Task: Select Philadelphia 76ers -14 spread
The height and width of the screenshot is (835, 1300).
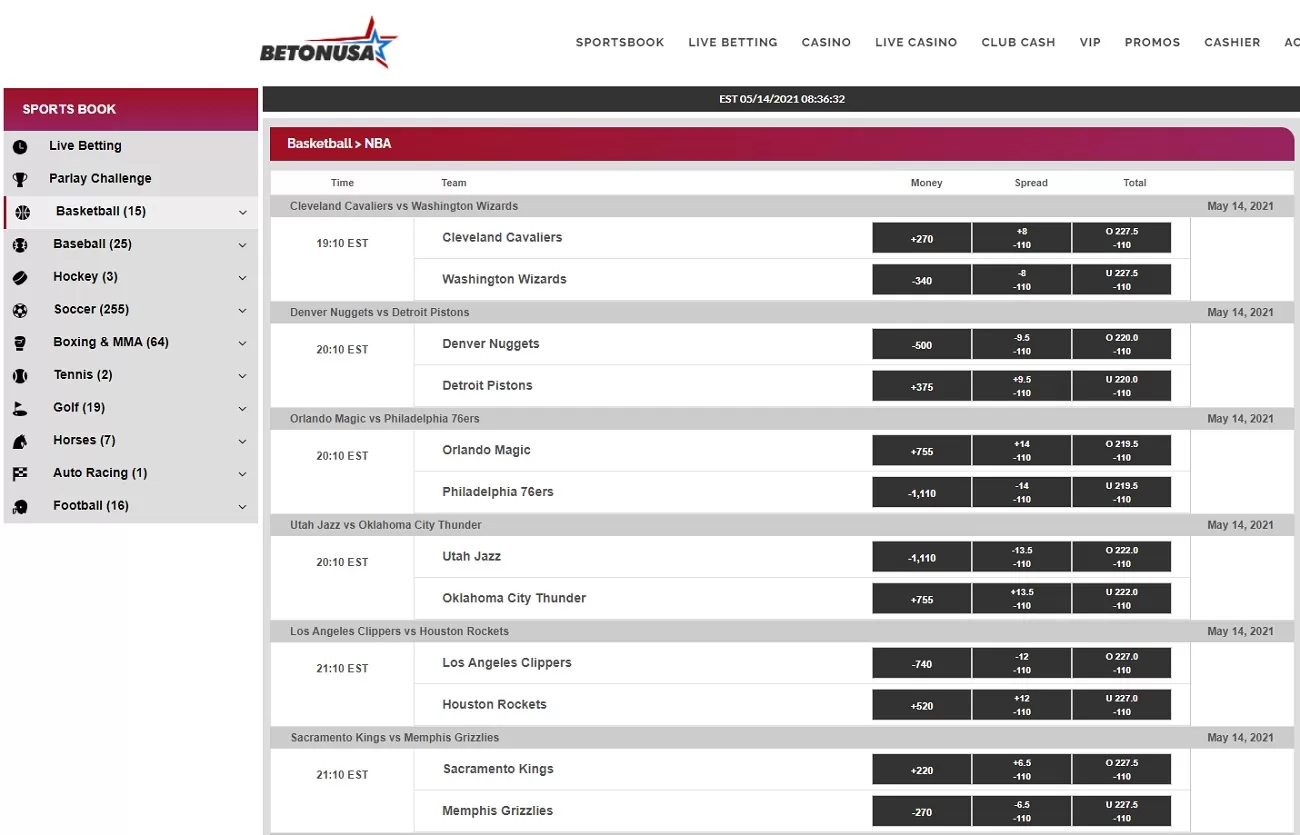Action: point(1022,492)
